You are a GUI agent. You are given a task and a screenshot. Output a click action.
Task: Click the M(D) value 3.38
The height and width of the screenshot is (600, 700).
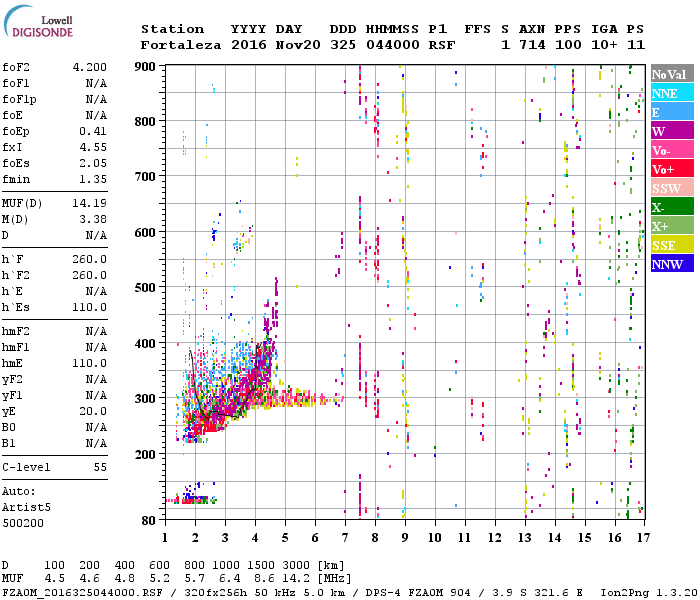pyautogui.click(x=93, y=219)
